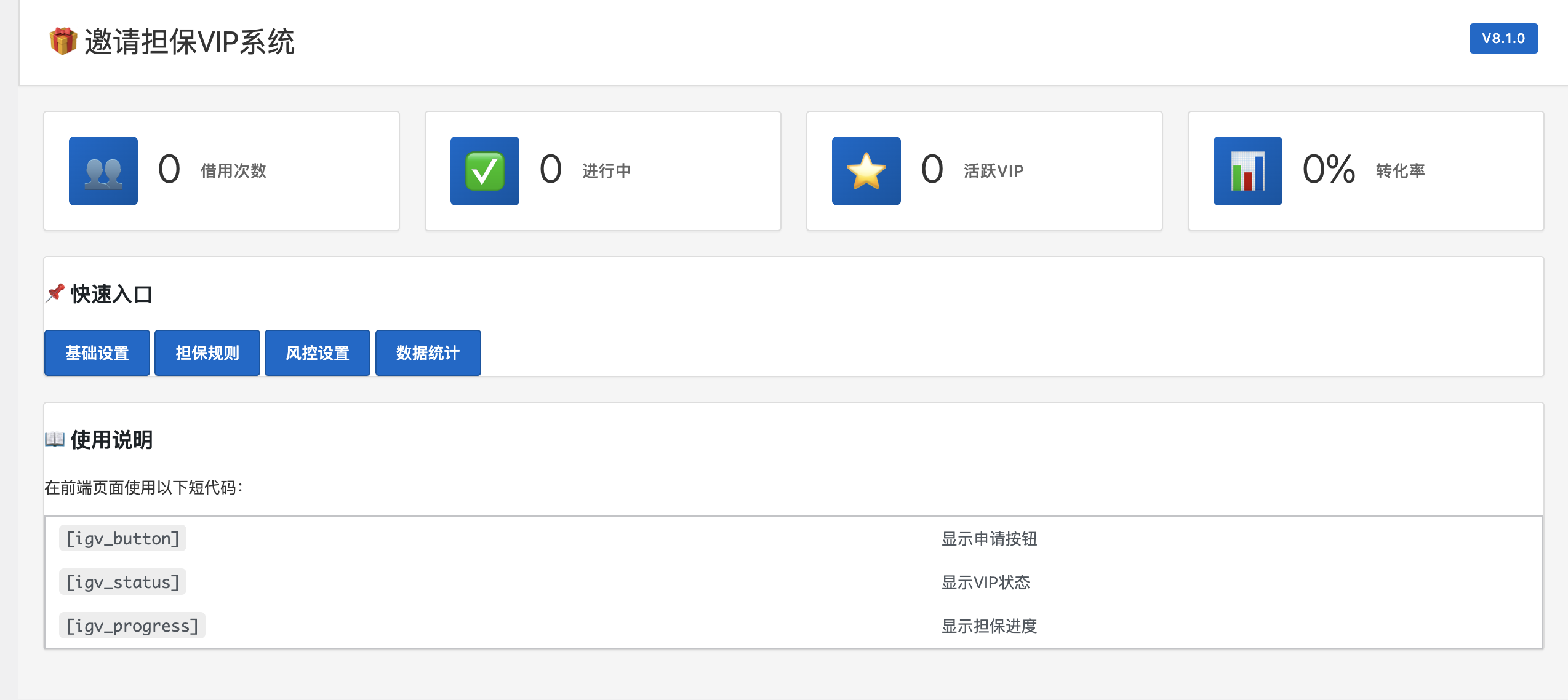Click the V8.1.0 version badge

tap(1503, 38)
